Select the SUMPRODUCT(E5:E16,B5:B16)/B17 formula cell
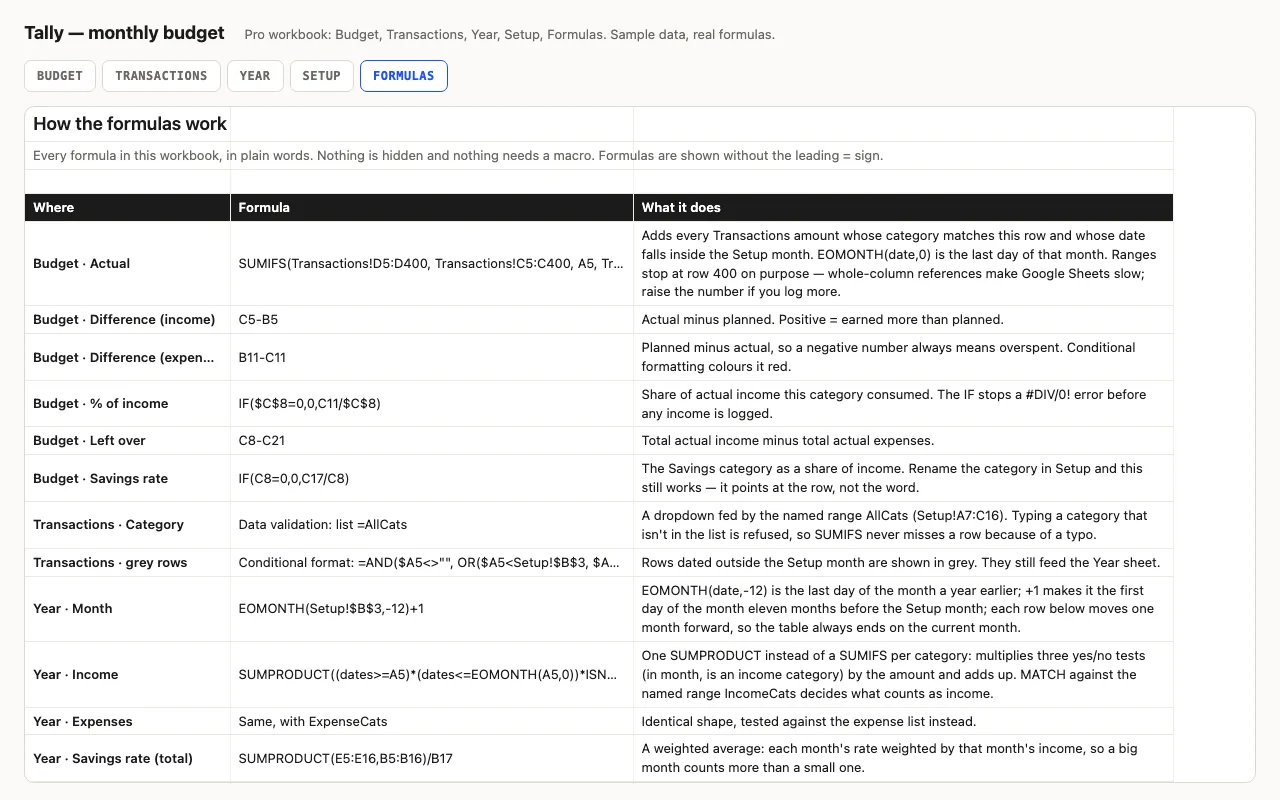This screenshot has width=1280, height=800. [x=432, y=759]
